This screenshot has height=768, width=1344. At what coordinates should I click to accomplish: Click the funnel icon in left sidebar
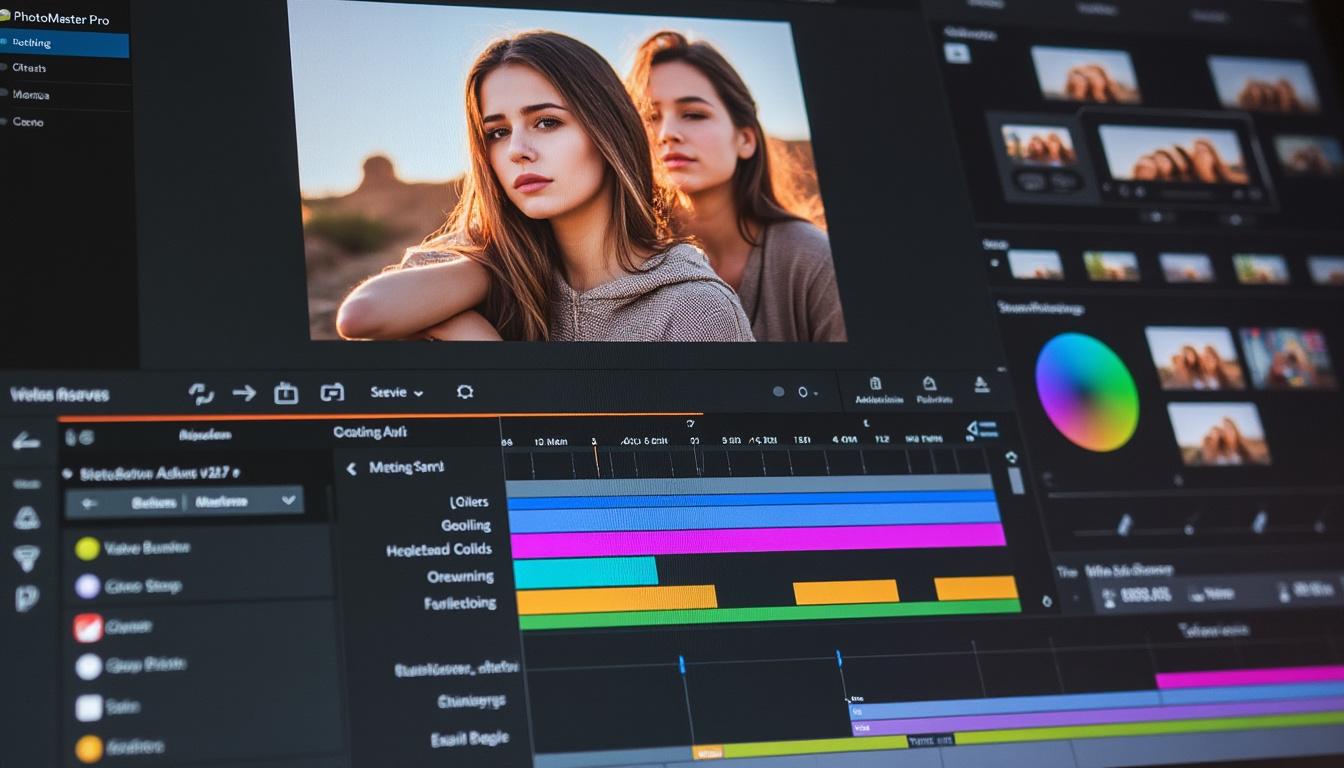tap(26, 558)
